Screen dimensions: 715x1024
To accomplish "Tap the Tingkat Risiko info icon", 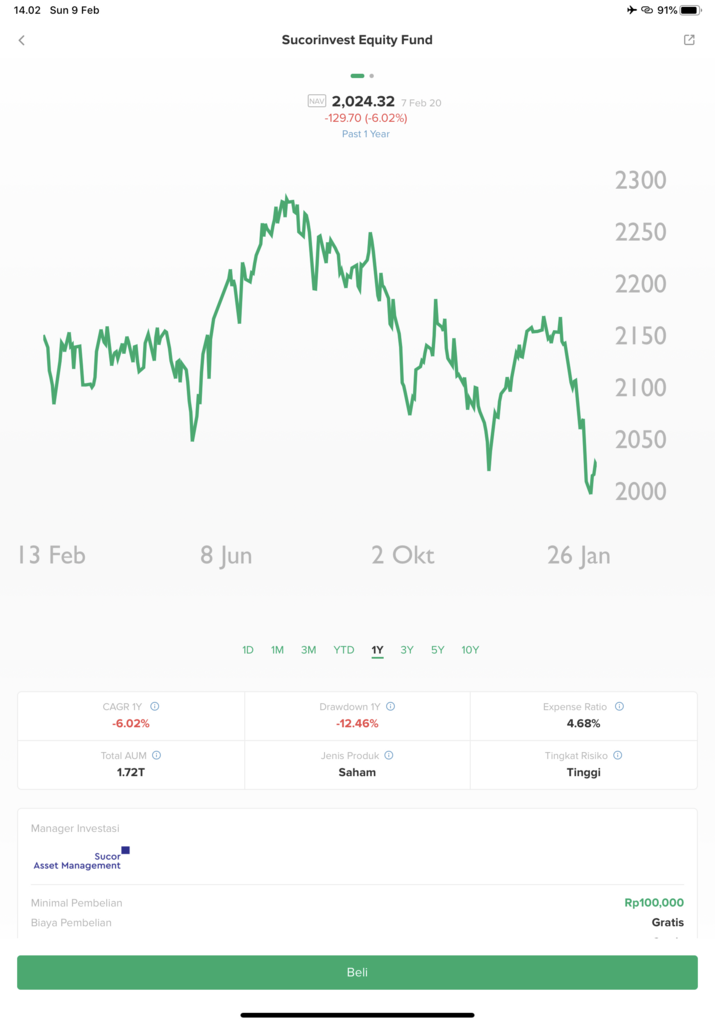I will (618, 755).
